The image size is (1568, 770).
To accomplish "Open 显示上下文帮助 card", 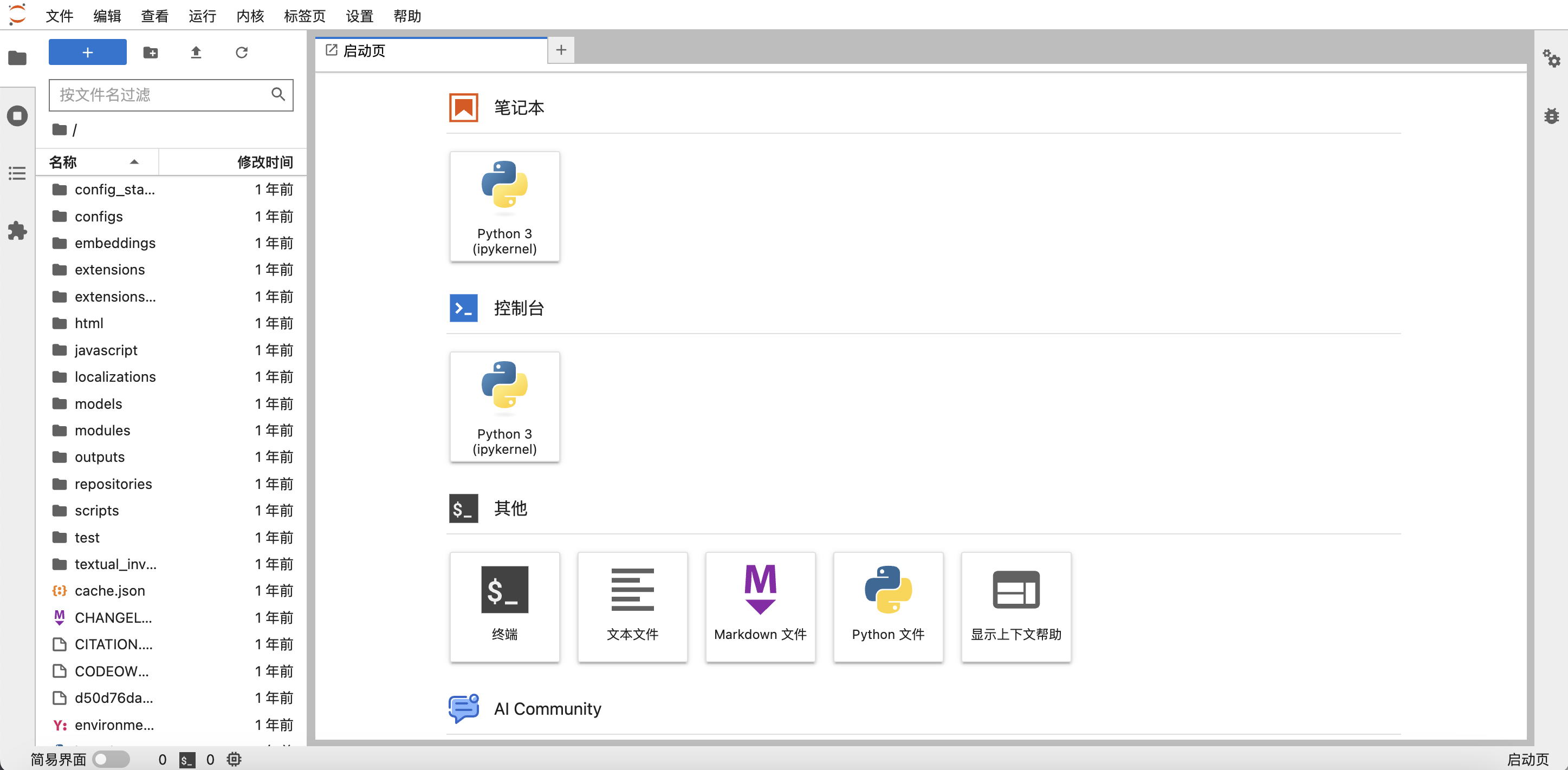I will 1016,607.
